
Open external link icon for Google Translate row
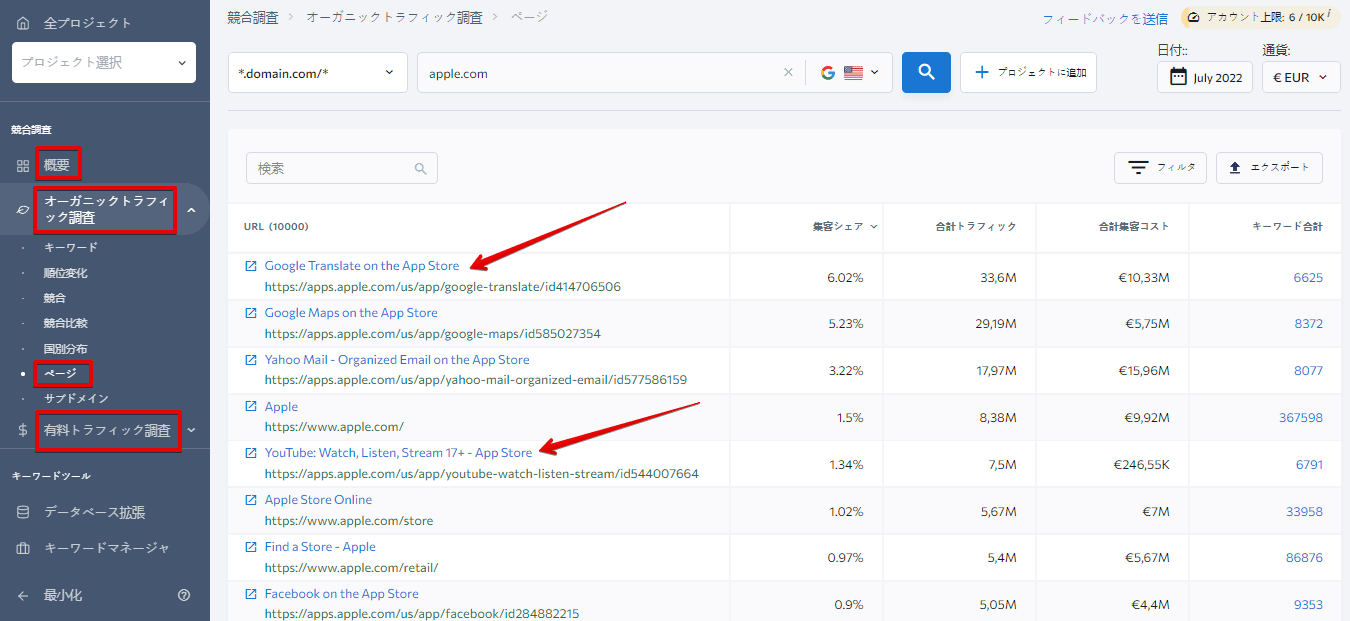[x=251, y=266]
